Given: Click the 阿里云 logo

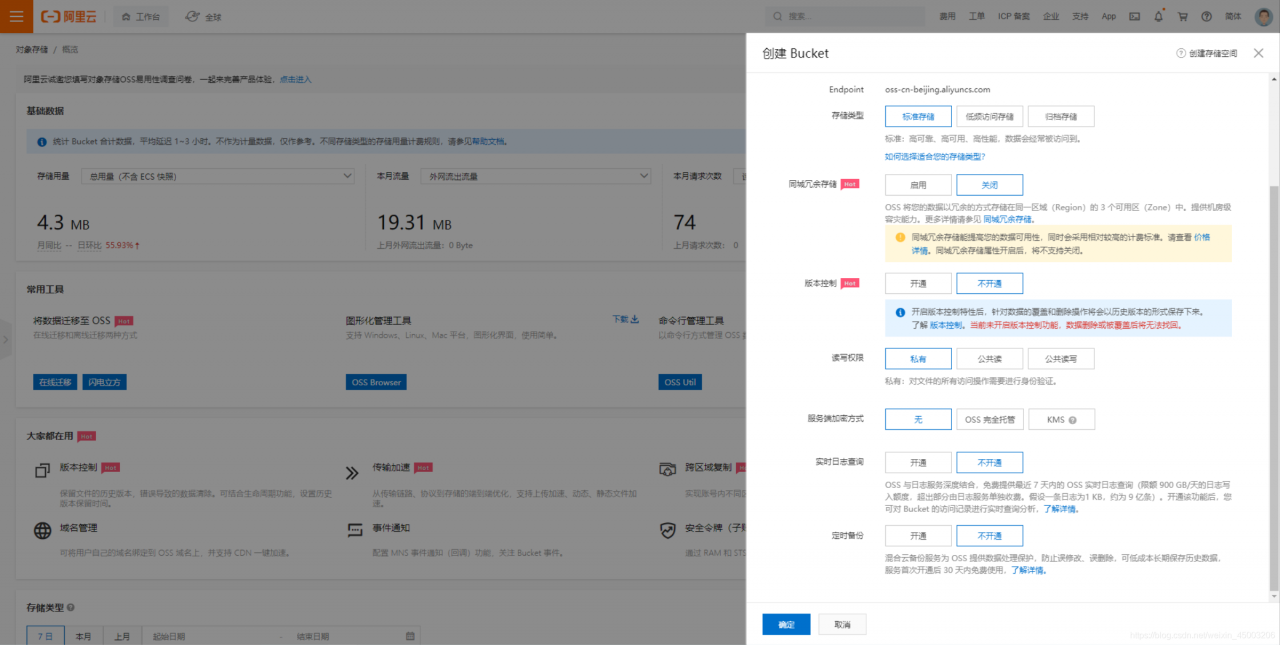Looking at the screenshot, I should (x=70, y=17).
